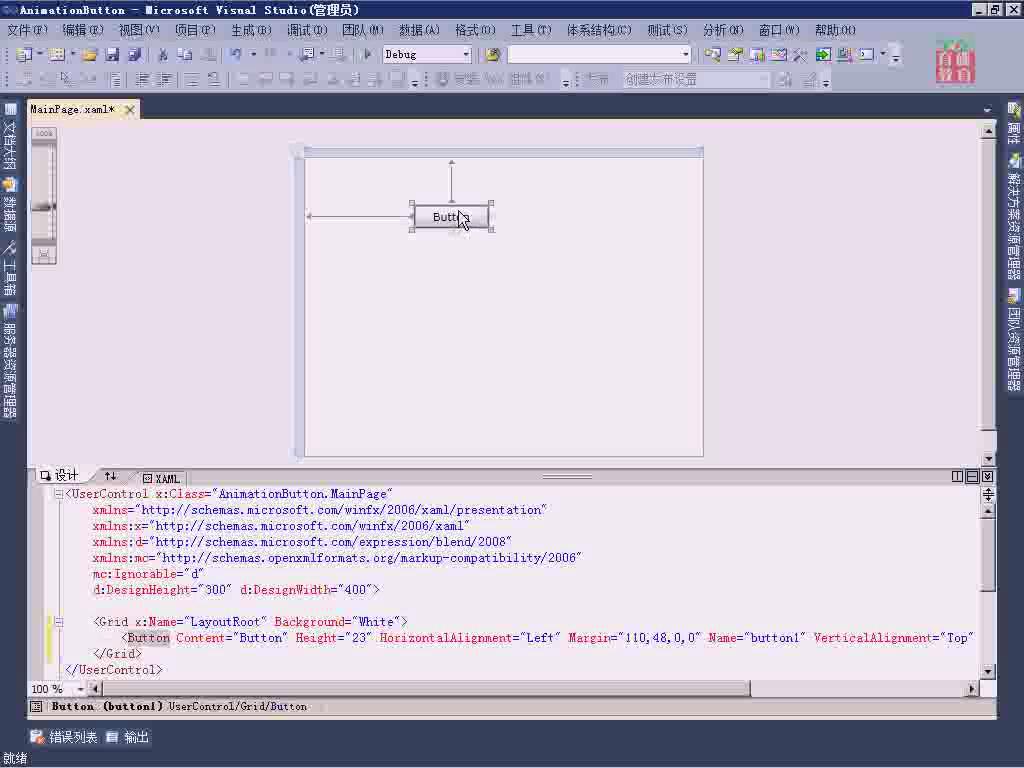Open the active files dropdown arrow at tab row end
This screenshot has height=768, width=1024.
coord(987,110)
